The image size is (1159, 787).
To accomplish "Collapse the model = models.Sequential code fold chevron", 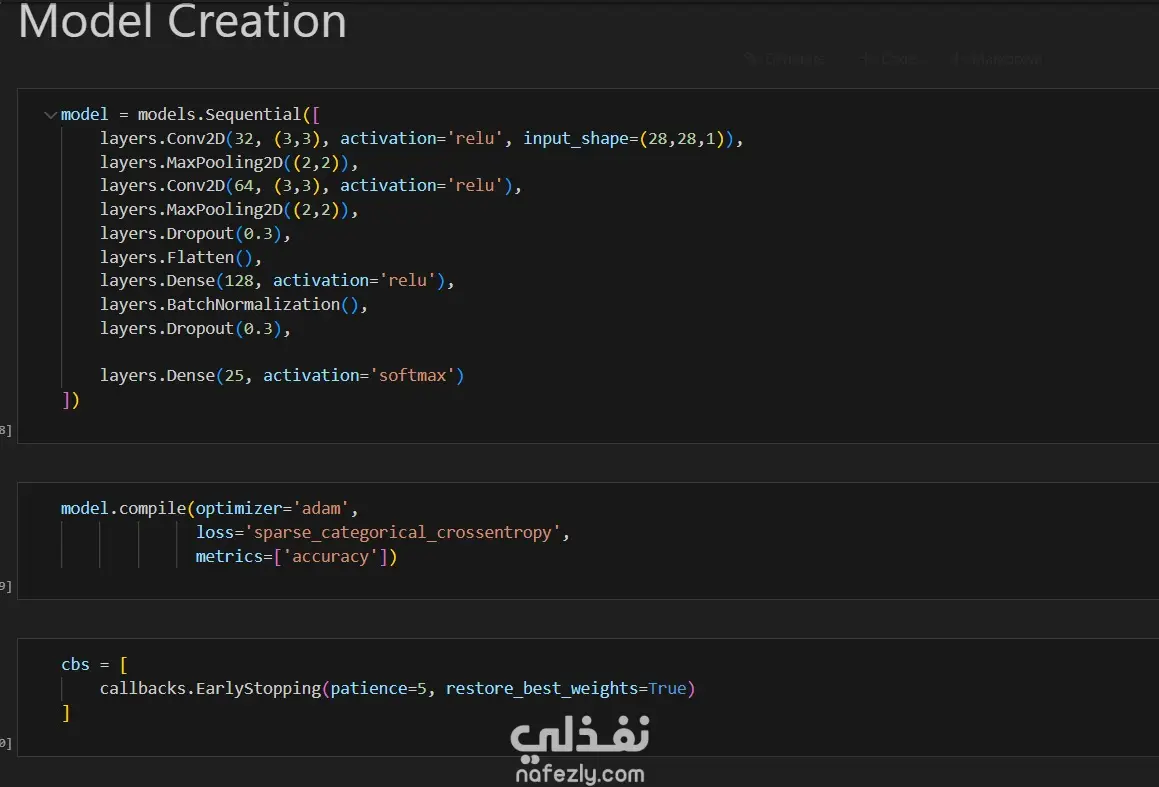I will (50, 115).
